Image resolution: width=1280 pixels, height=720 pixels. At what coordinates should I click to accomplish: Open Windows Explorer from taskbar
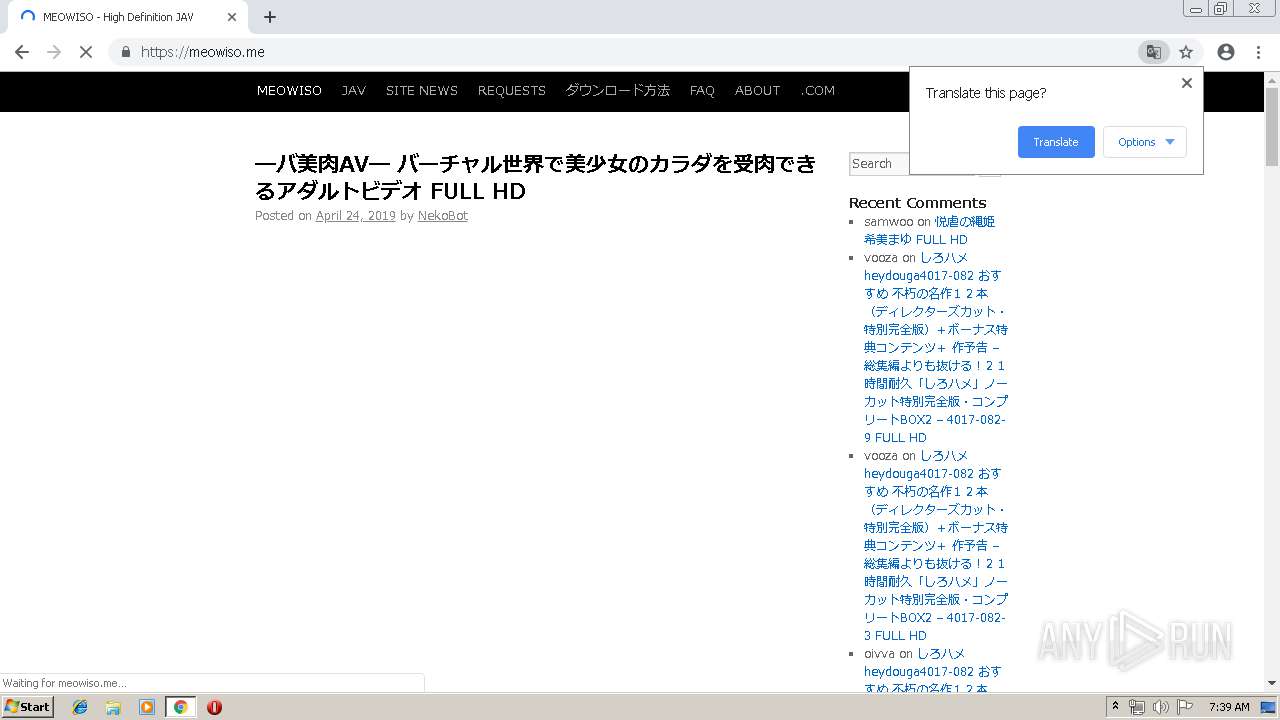pos(113,707)
